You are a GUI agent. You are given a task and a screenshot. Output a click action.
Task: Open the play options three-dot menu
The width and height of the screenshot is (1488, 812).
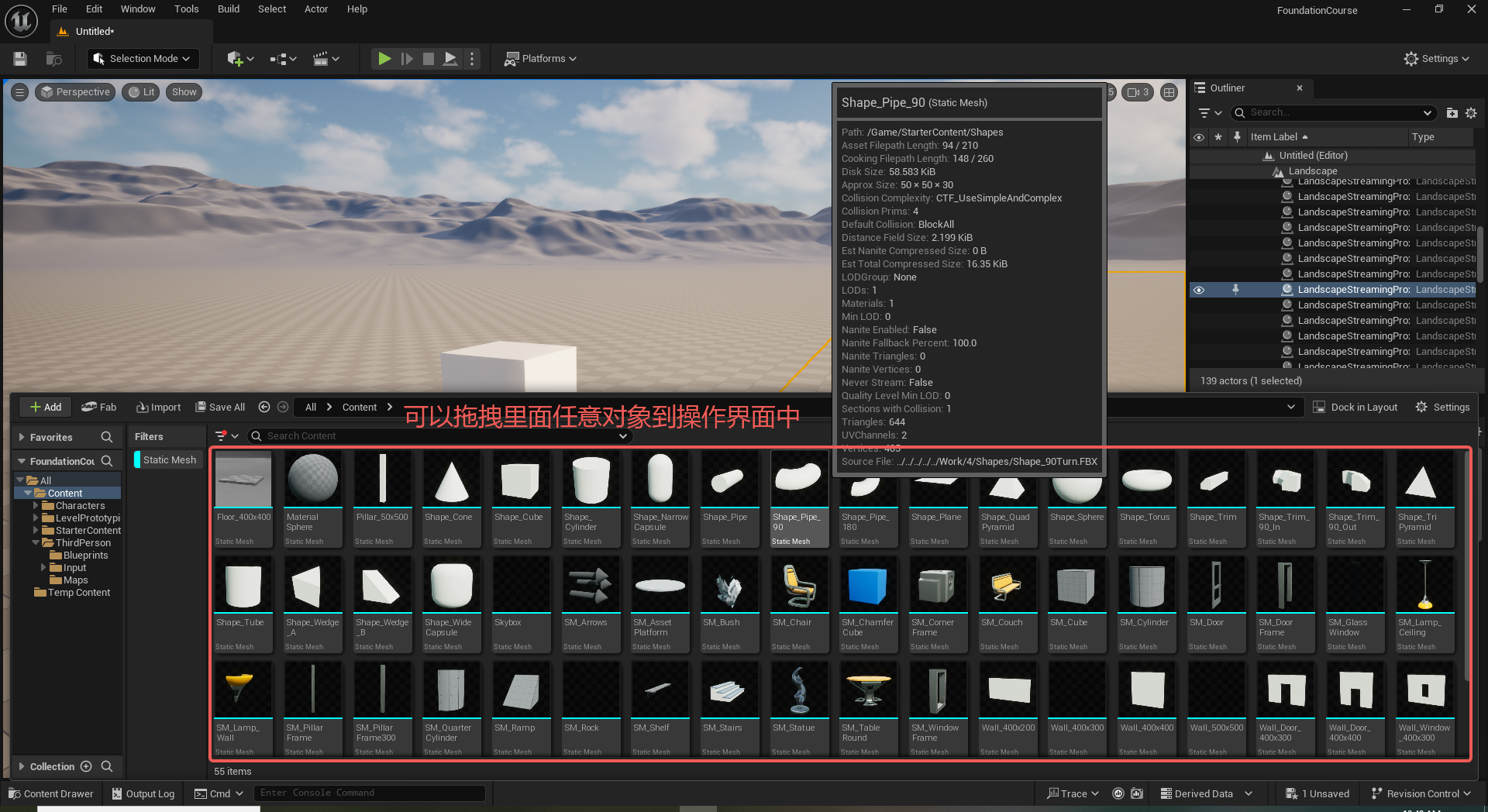472,59
